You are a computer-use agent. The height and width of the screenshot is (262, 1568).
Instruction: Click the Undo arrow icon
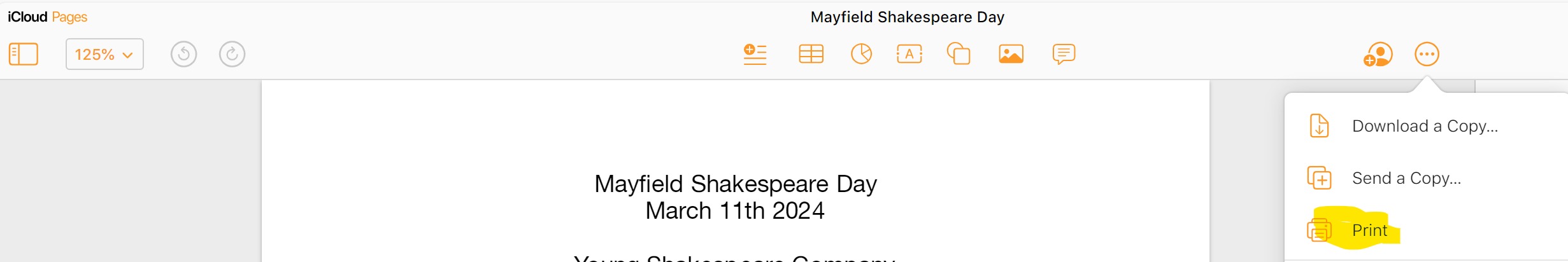(183, 54)
